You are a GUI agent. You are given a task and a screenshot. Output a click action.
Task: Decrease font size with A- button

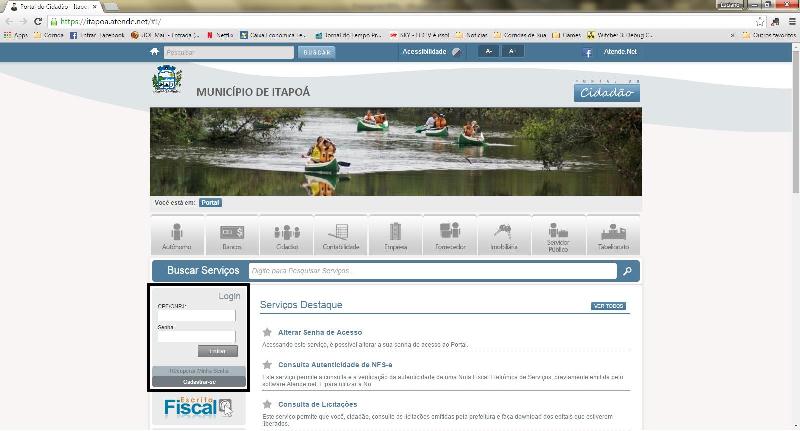click(x=489, y=51)
